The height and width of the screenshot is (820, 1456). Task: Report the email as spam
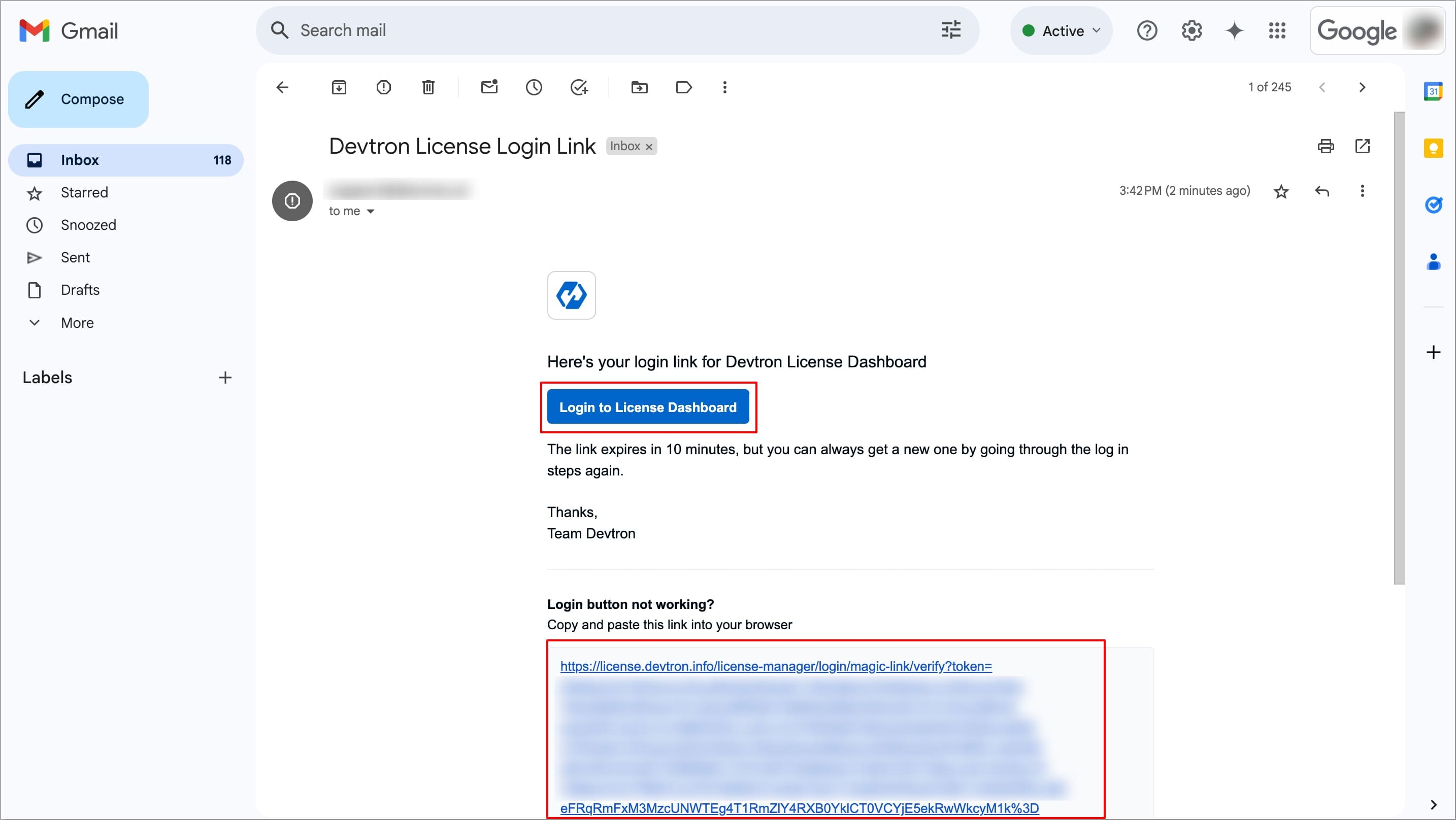(x=384, y=87)
